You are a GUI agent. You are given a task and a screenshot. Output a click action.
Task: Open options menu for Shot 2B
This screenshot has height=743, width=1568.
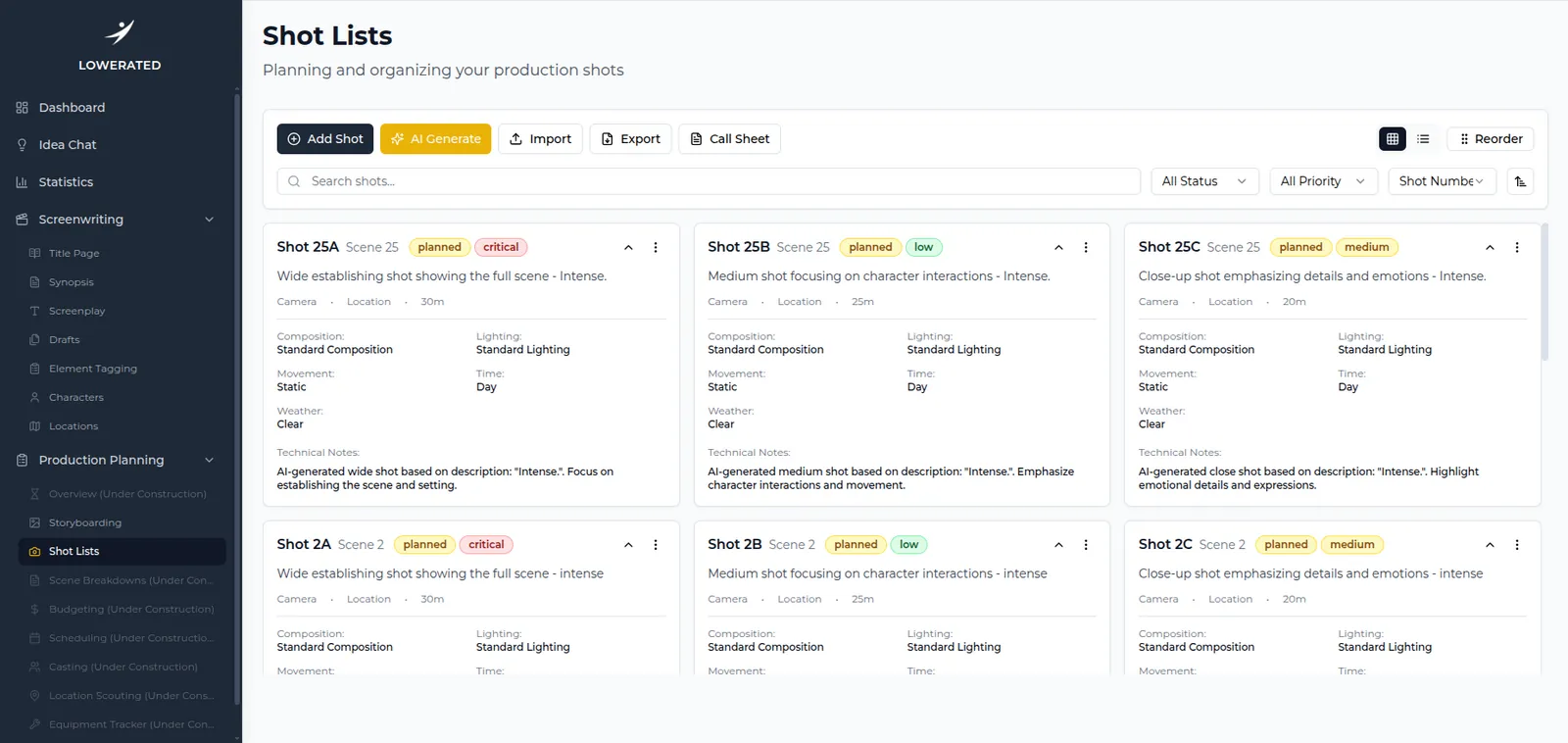[1086, 545]
